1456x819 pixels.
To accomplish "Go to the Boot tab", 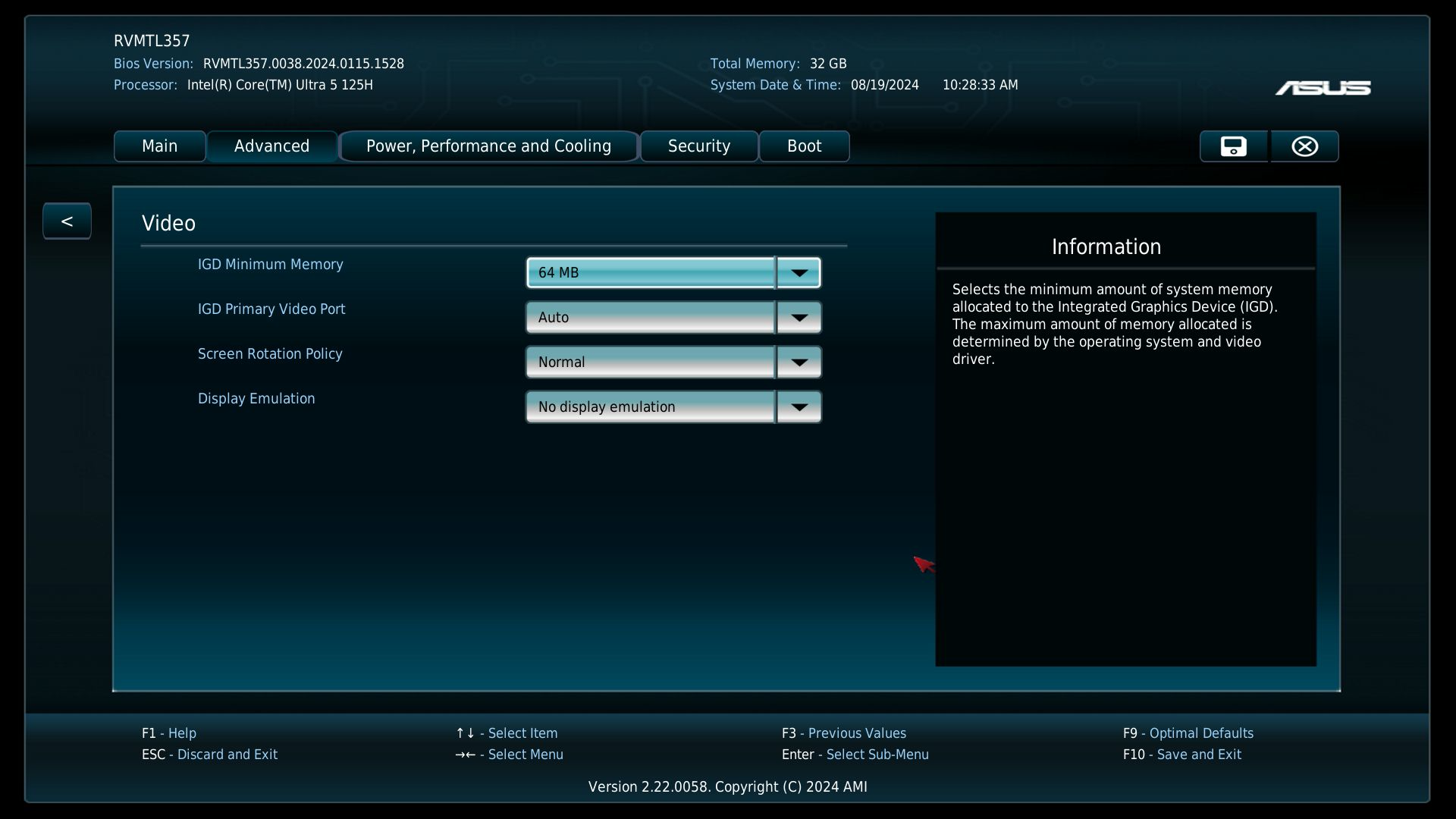I will click(x=804, y=146).
